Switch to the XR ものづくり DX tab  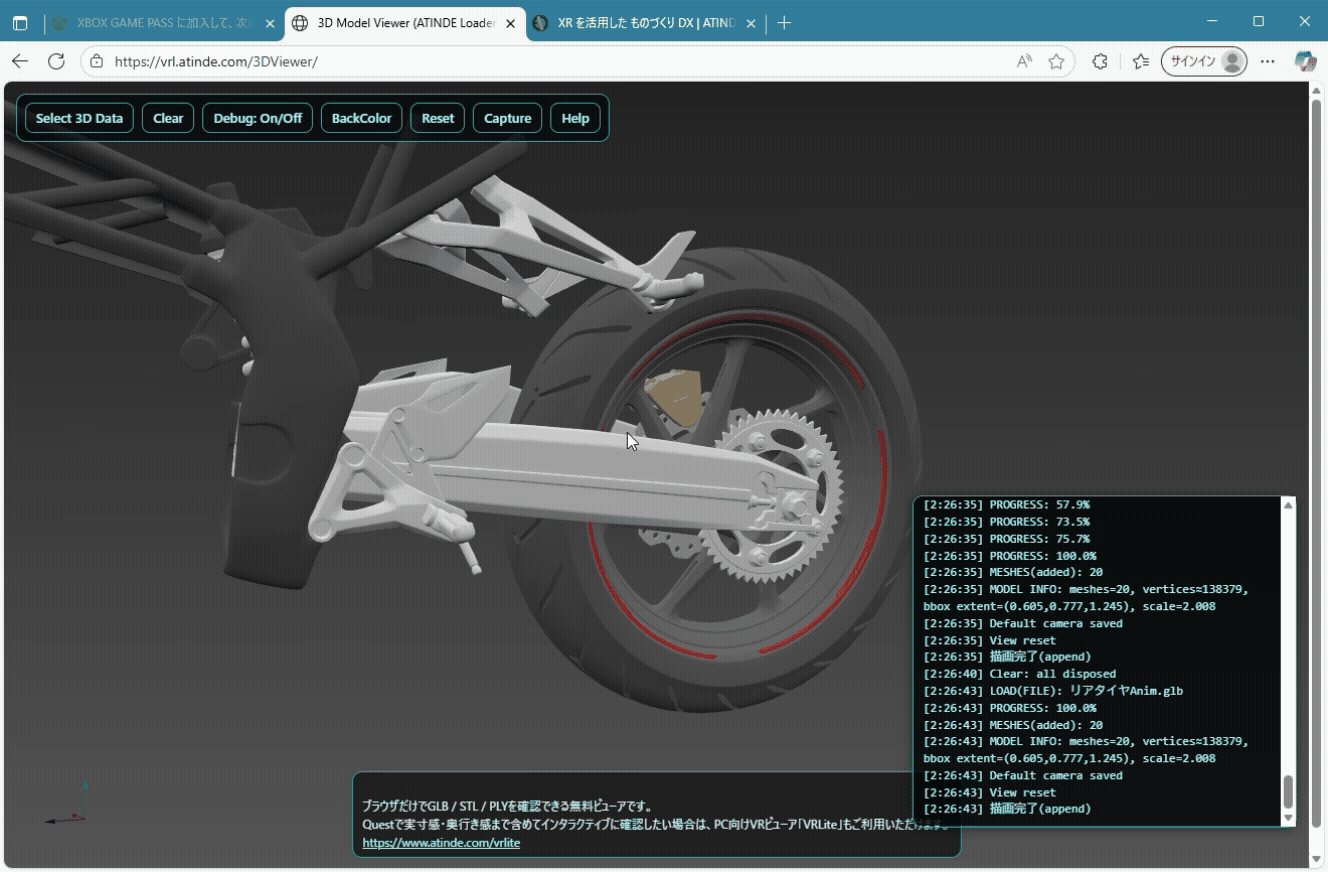pyautogui.click(x=640, y=23)
